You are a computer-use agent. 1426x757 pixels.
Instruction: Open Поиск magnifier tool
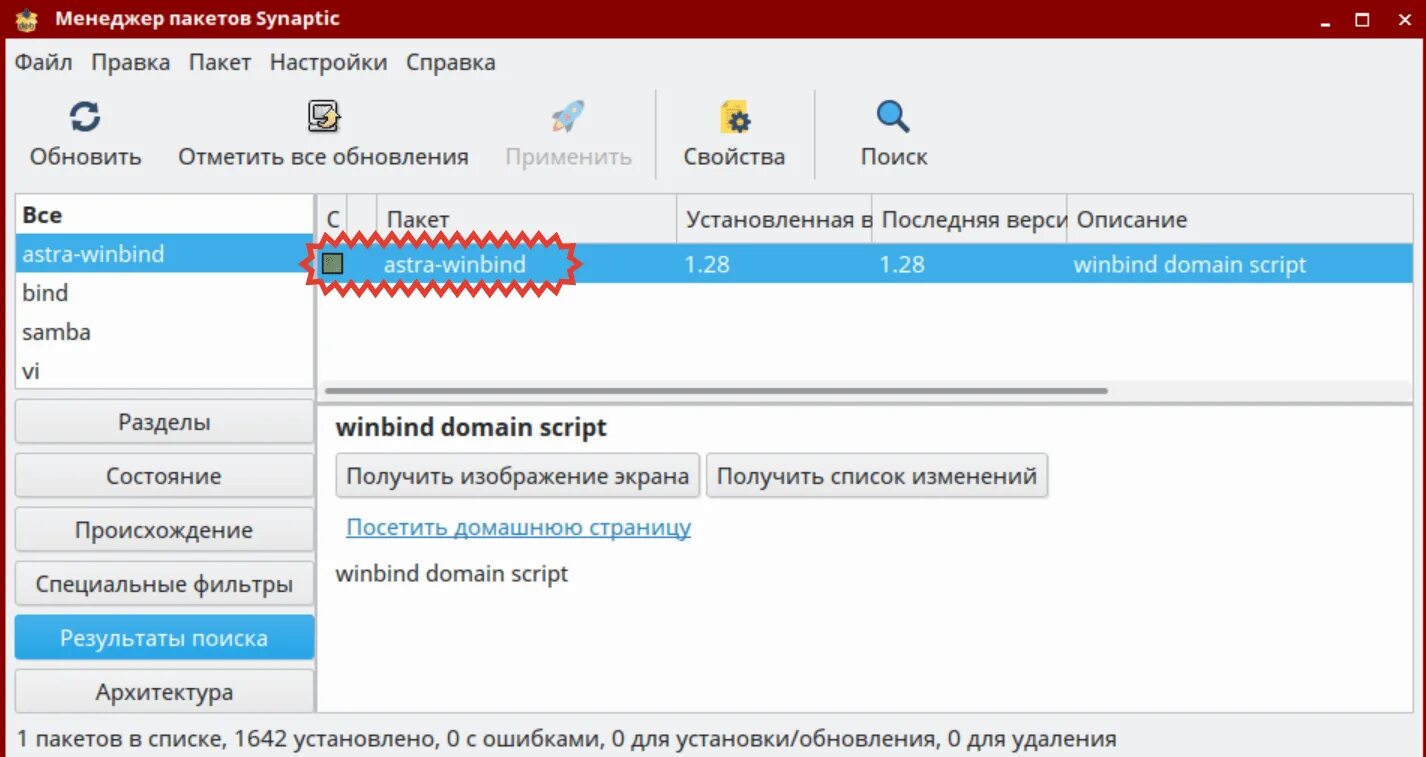tap(893, 118)
